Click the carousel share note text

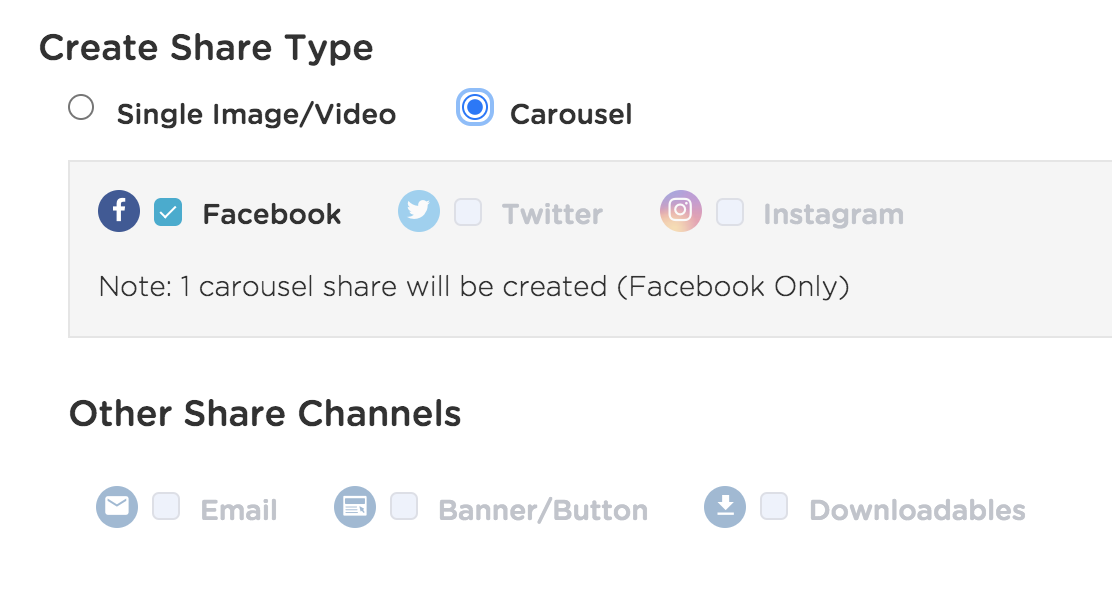point(474,286)
